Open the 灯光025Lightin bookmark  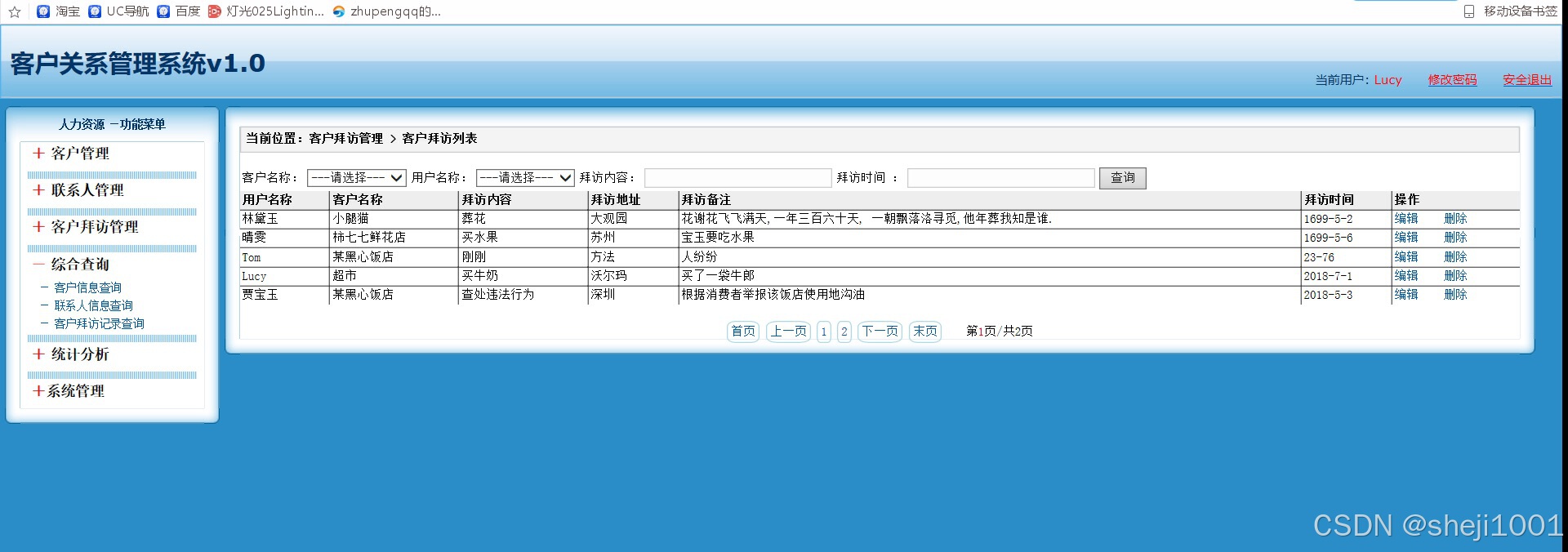[266, 11]
